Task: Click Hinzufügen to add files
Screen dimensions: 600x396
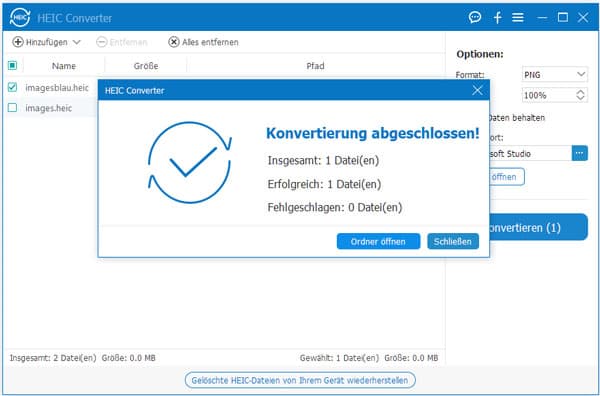Action: pos(40,42)
